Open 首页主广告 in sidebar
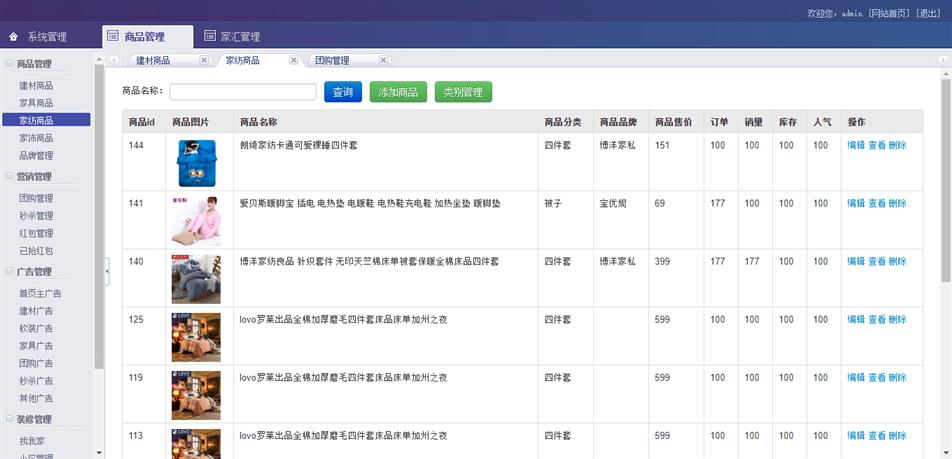The height and width of the screenshot is (459, 952). tap(40, 293)
